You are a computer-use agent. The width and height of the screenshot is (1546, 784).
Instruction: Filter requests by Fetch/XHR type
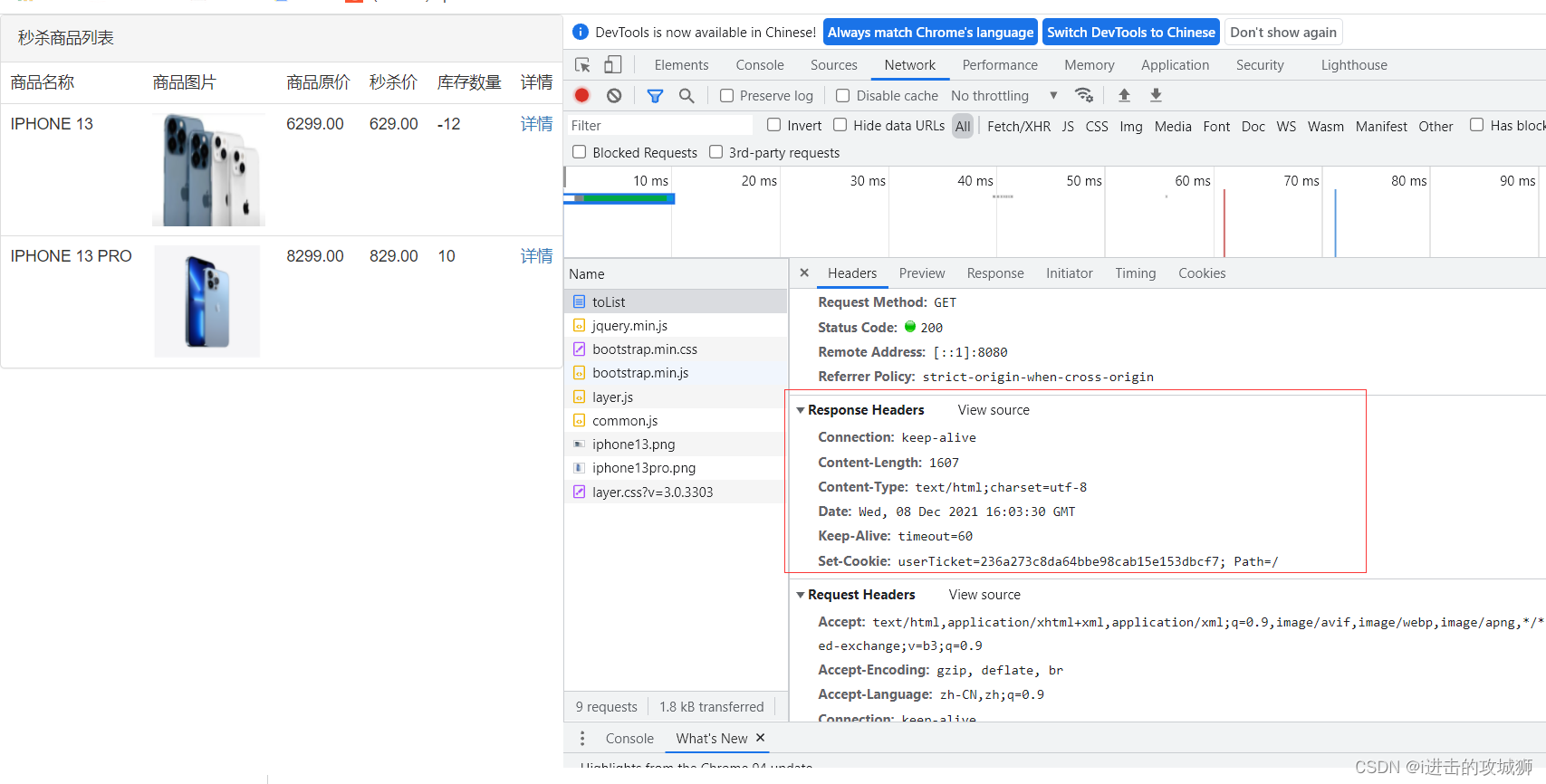click(x=1019, y=127)
